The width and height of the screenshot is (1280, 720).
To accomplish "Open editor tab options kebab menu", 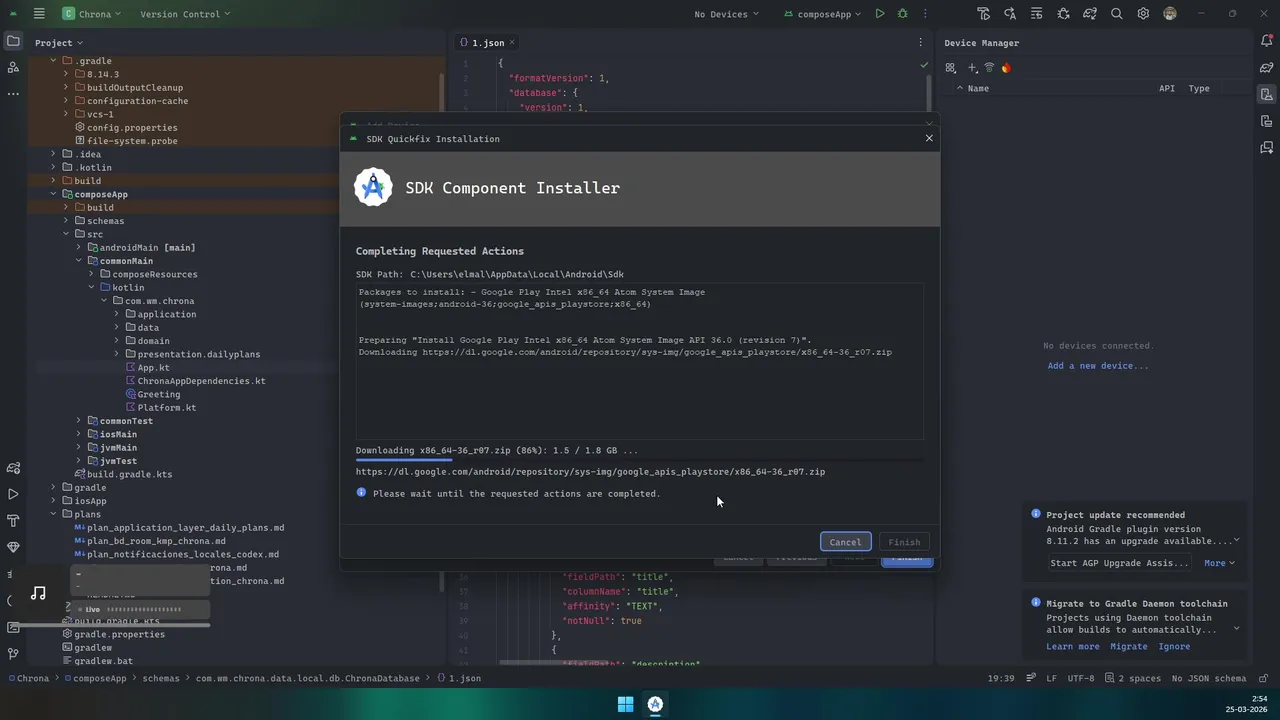I will [x=921, y=42].
